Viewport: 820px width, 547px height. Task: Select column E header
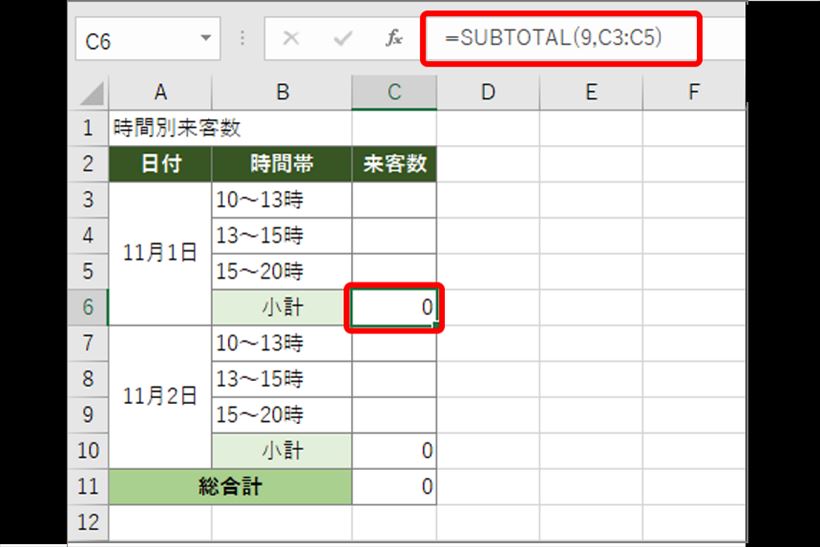(x=591, y=93)
